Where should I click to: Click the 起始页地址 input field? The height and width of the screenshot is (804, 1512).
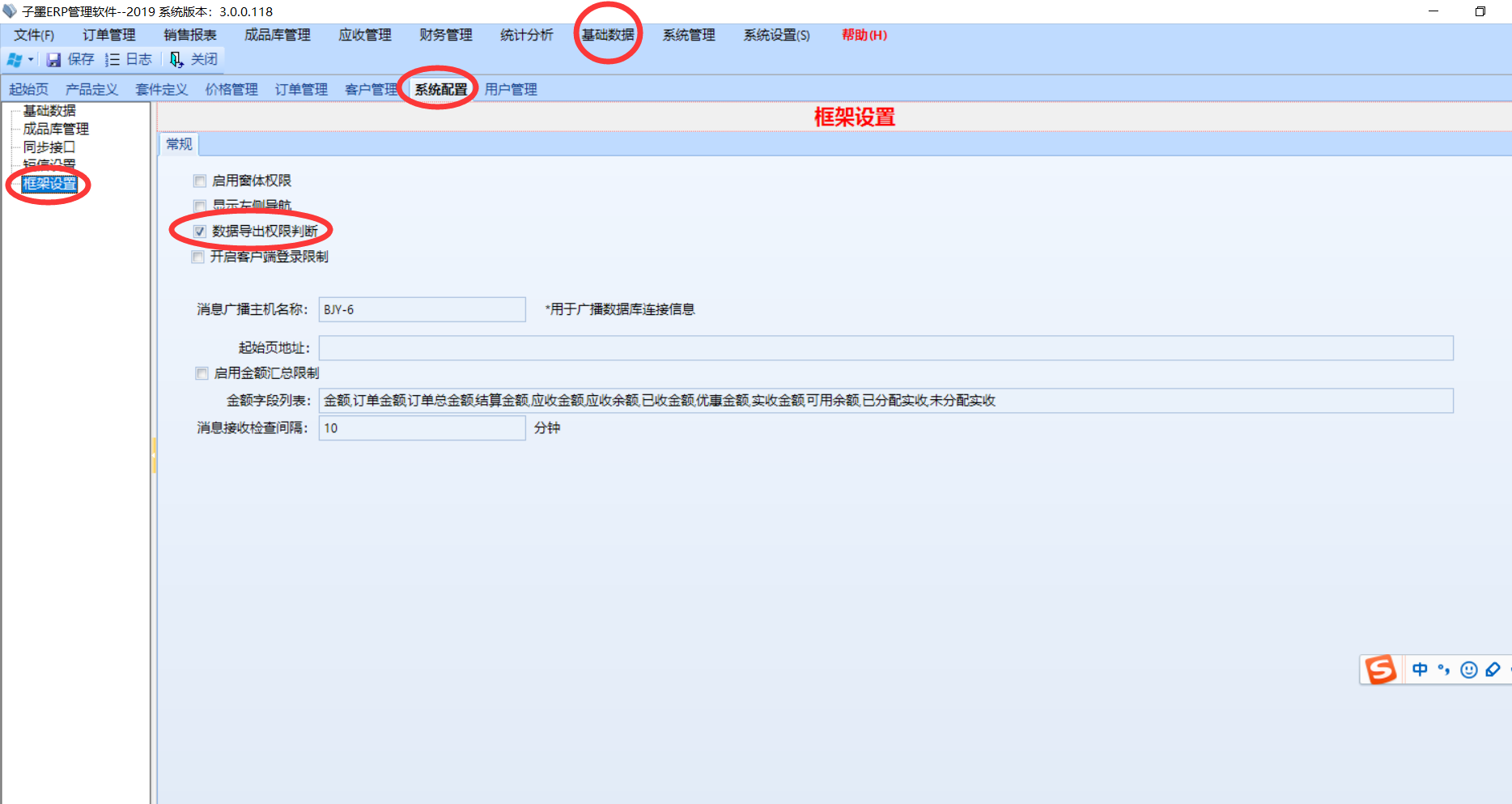pos(886,348)
